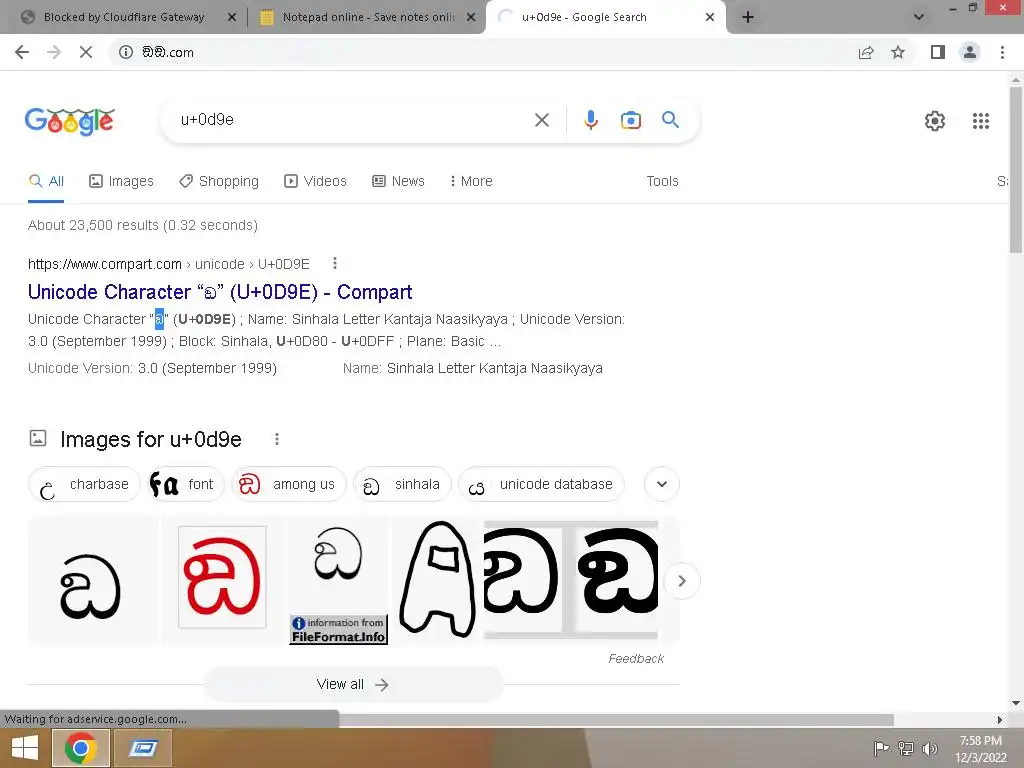Screen dimensions: 1024x768
Task: Open the network tray icon
Action: click(906, 748)
